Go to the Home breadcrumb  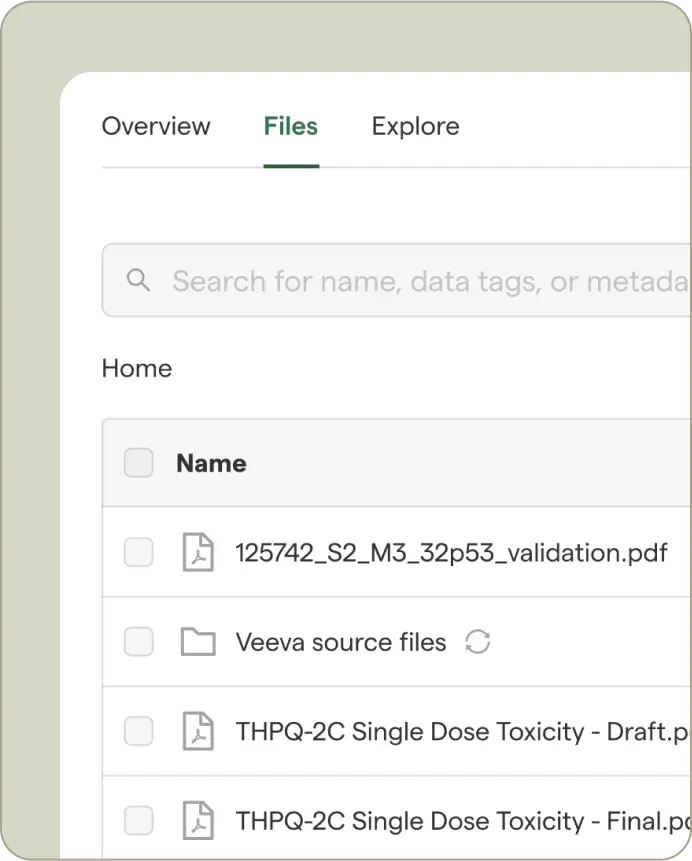tap(137, 369)
